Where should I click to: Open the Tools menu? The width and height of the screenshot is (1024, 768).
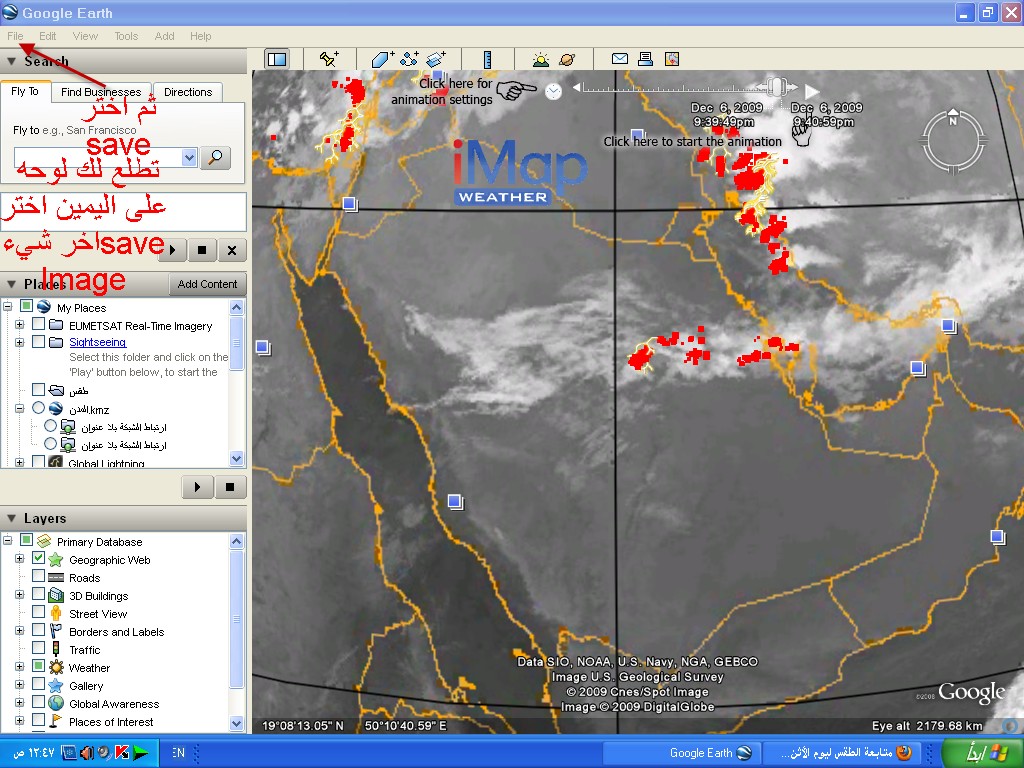pyautogui.click(x=126, y=36)
